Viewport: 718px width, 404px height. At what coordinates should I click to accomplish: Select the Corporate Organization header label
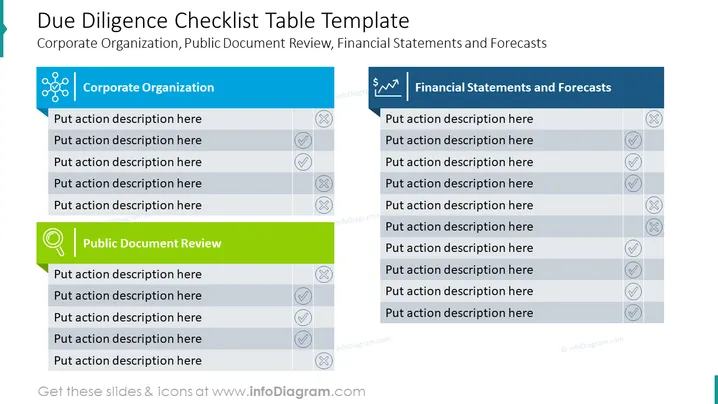click(x=148, y=87)
